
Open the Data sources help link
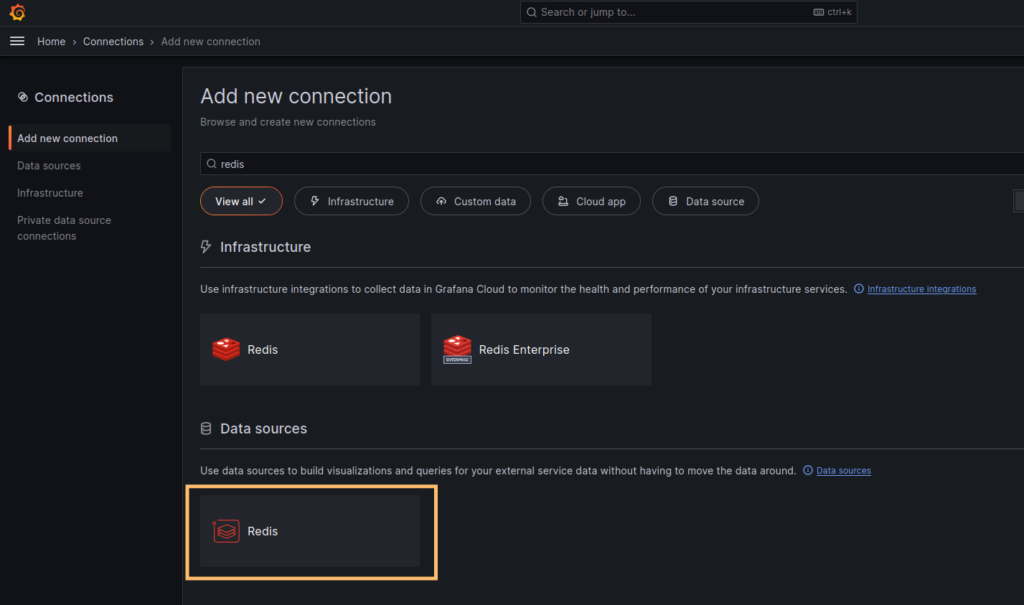[x=843, y=470]
